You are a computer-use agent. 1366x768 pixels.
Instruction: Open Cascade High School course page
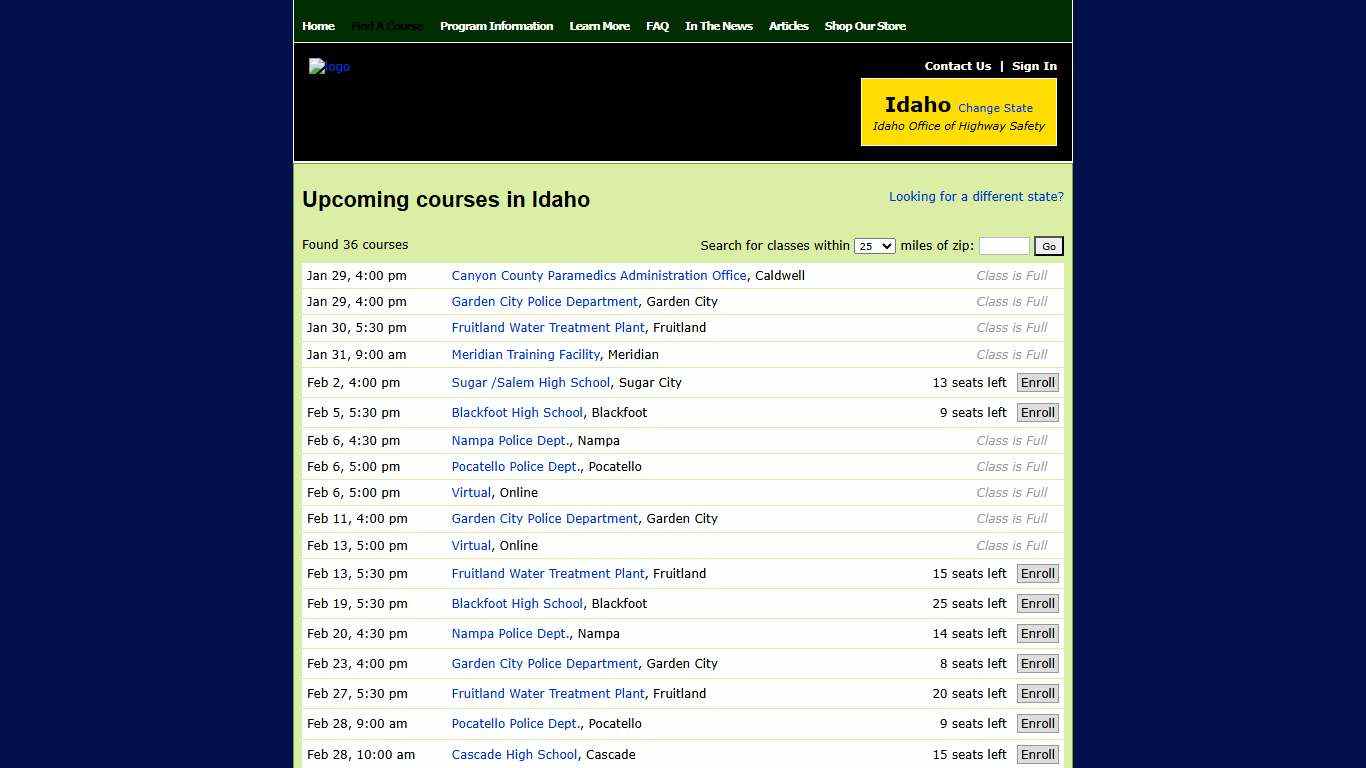coord(514,754)
